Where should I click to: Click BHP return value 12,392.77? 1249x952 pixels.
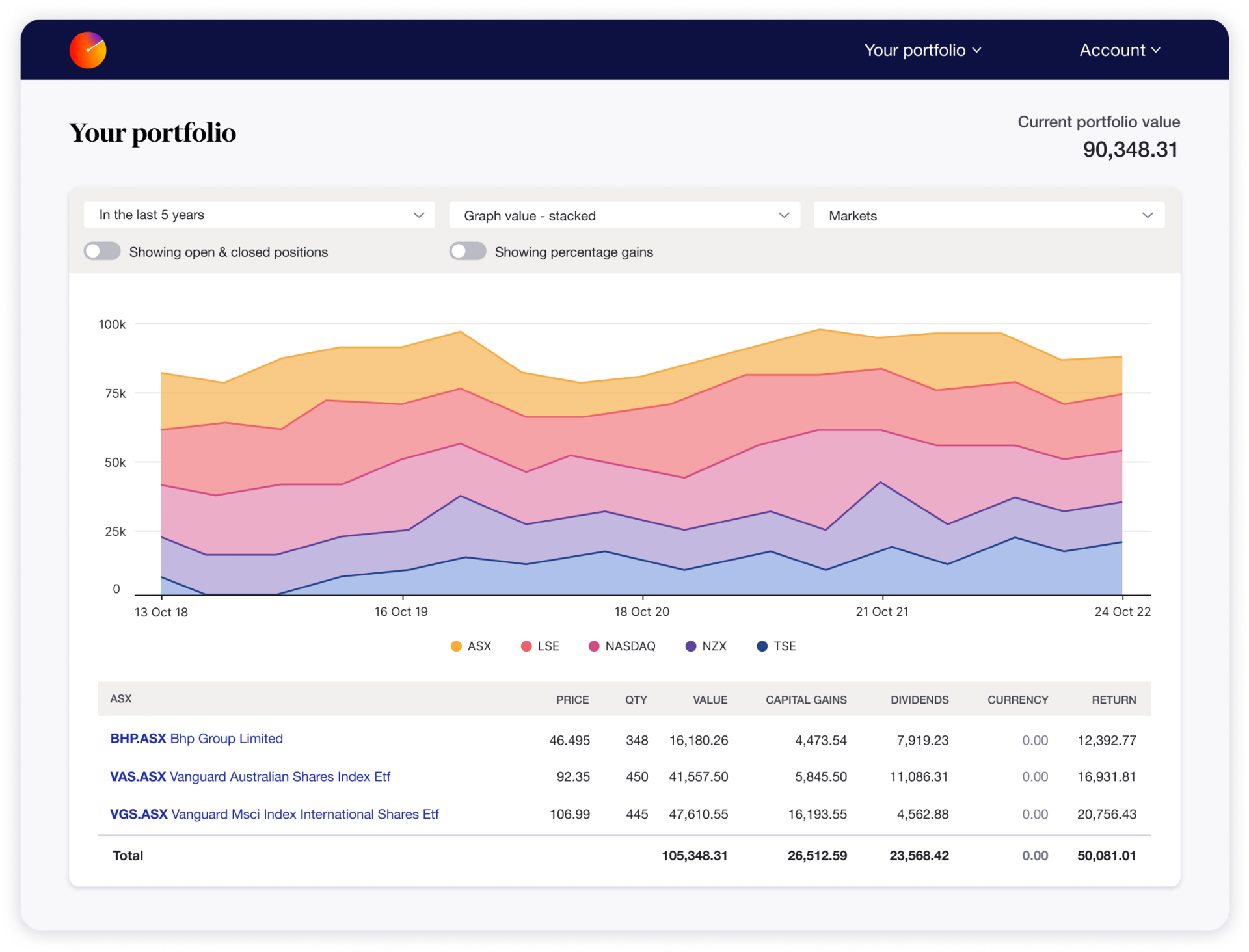coord(1107,740)
